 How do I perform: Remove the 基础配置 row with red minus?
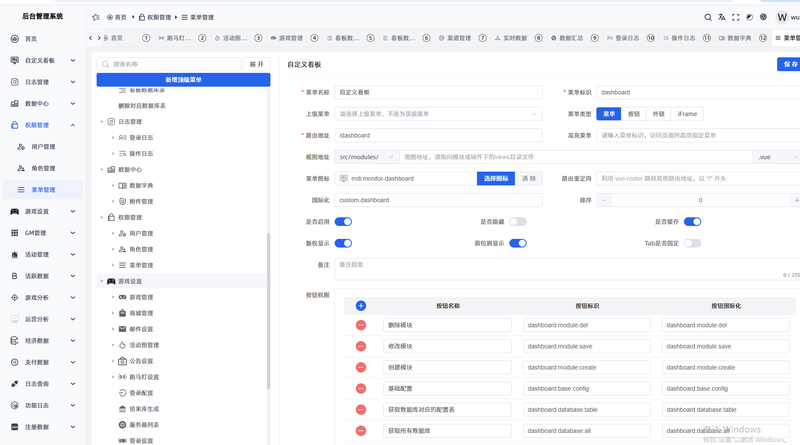[361, 388]
